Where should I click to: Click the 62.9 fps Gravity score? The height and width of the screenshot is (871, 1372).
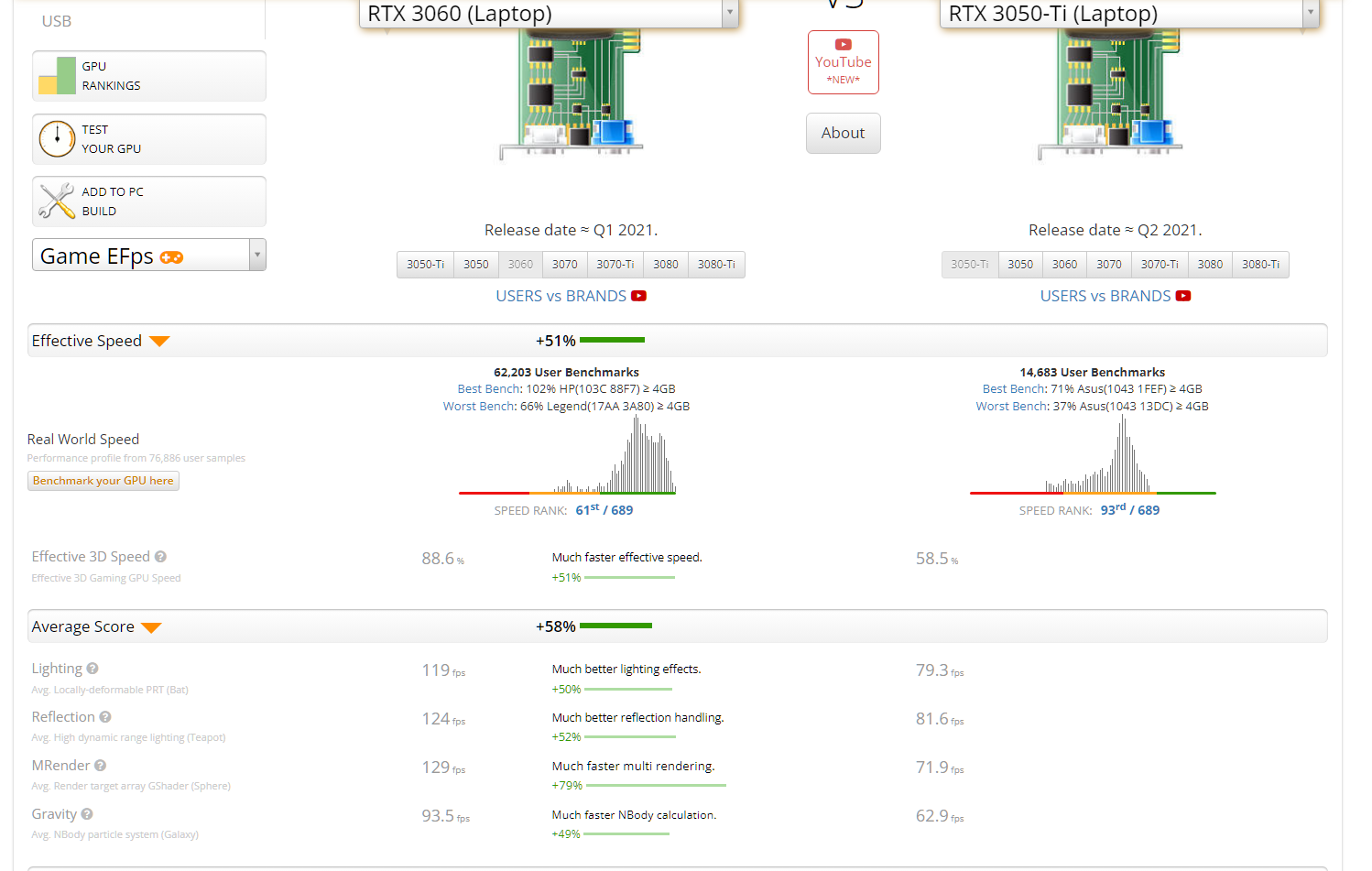tap(940, 816)
